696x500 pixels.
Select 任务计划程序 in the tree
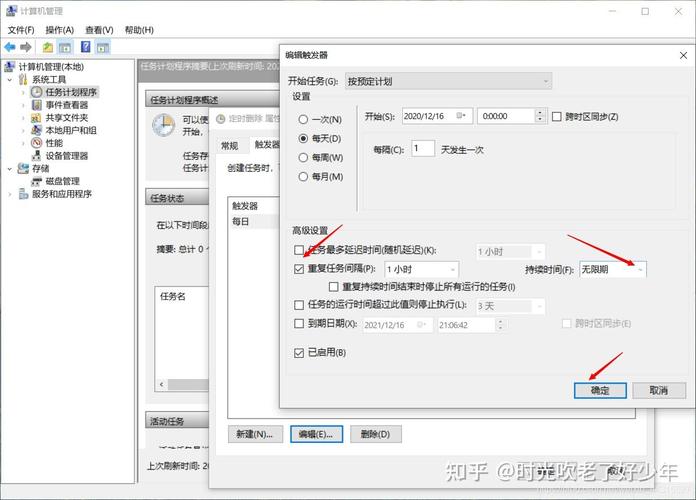[70, 92]
